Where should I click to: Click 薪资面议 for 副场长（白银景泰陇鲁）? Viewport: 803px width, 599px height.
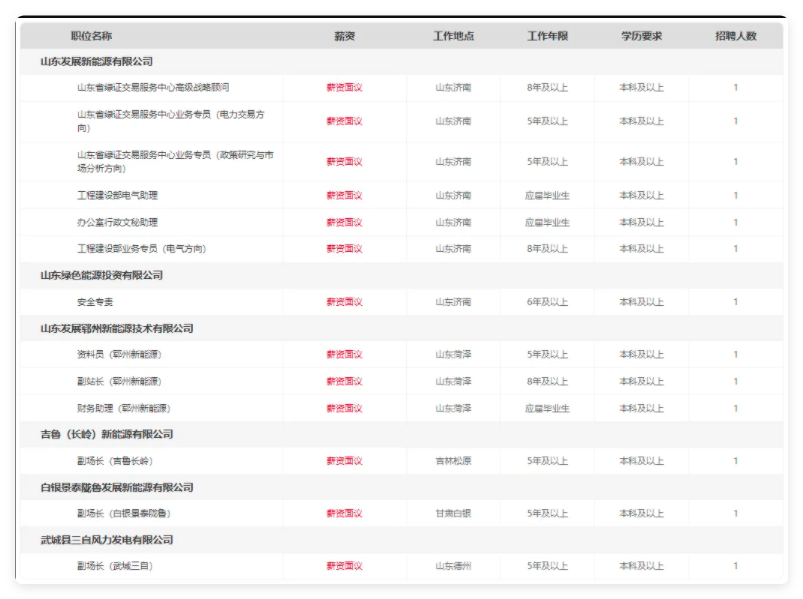tap(344, 513)
